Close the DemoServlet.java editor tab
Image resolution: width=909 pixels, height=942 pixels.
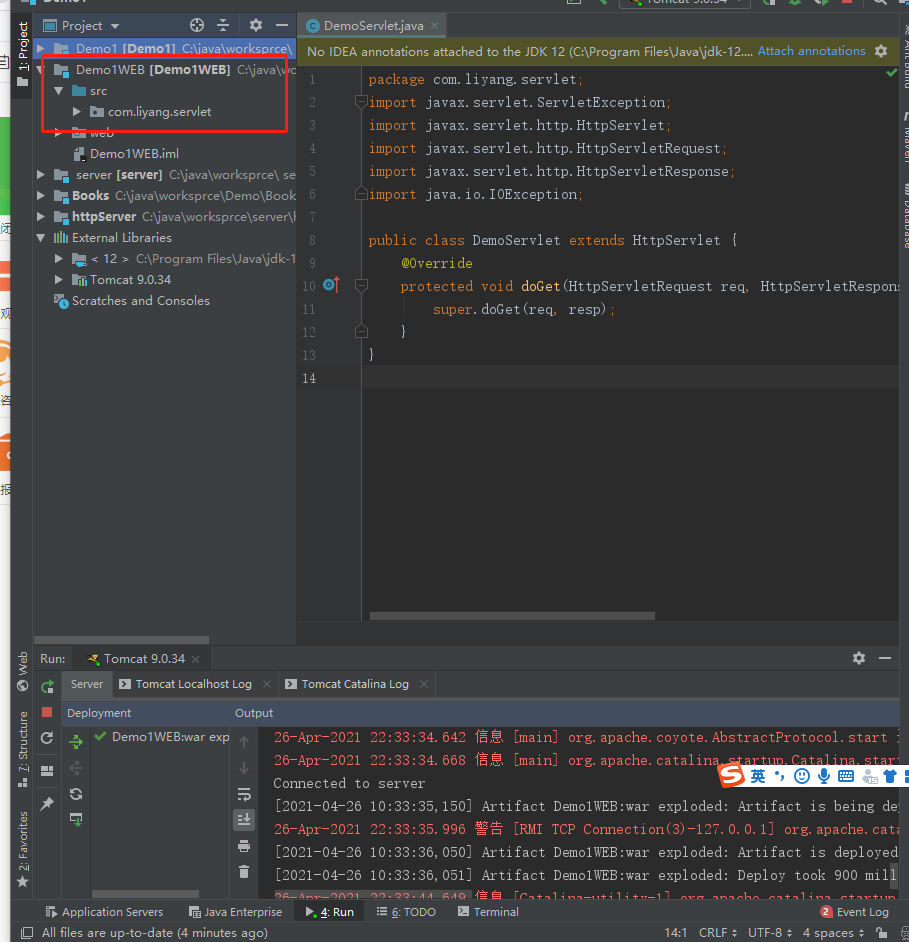pos(434,25)
